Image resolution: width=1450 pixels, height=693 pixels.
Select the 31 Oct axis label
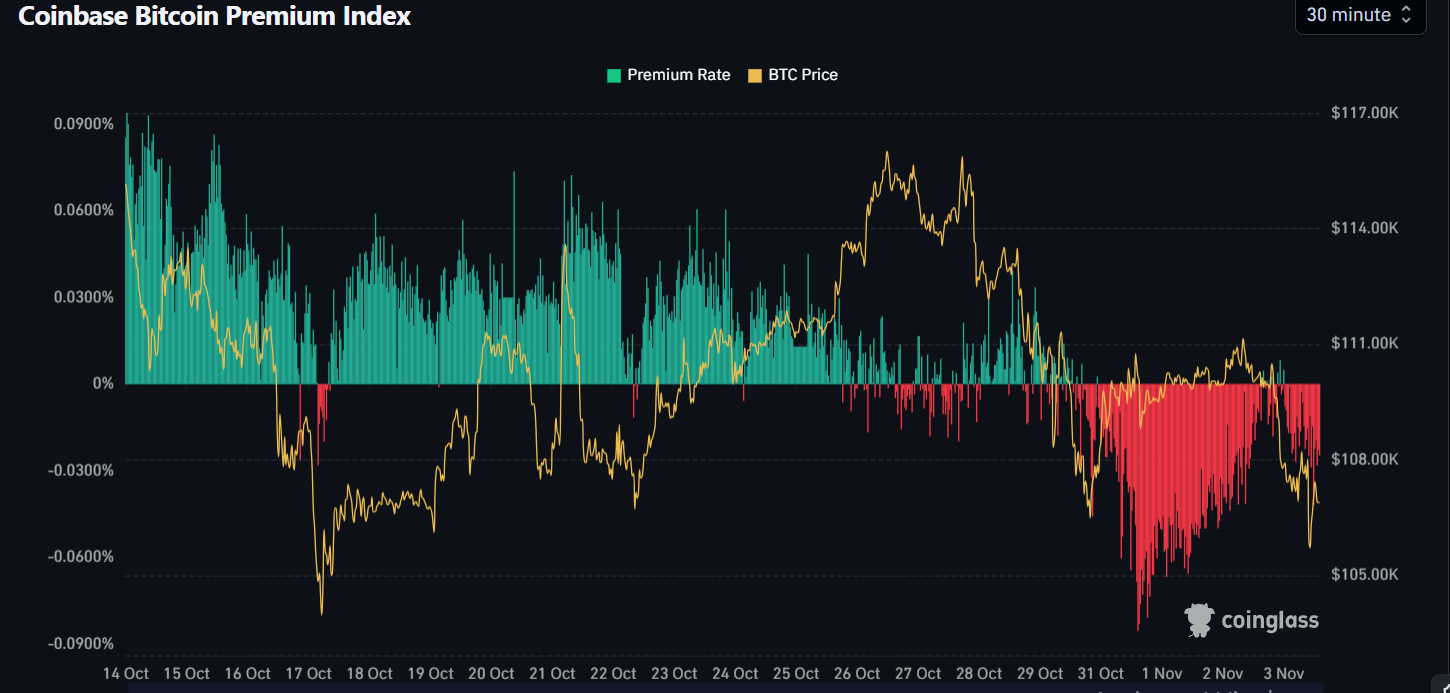pos(1100,673)
